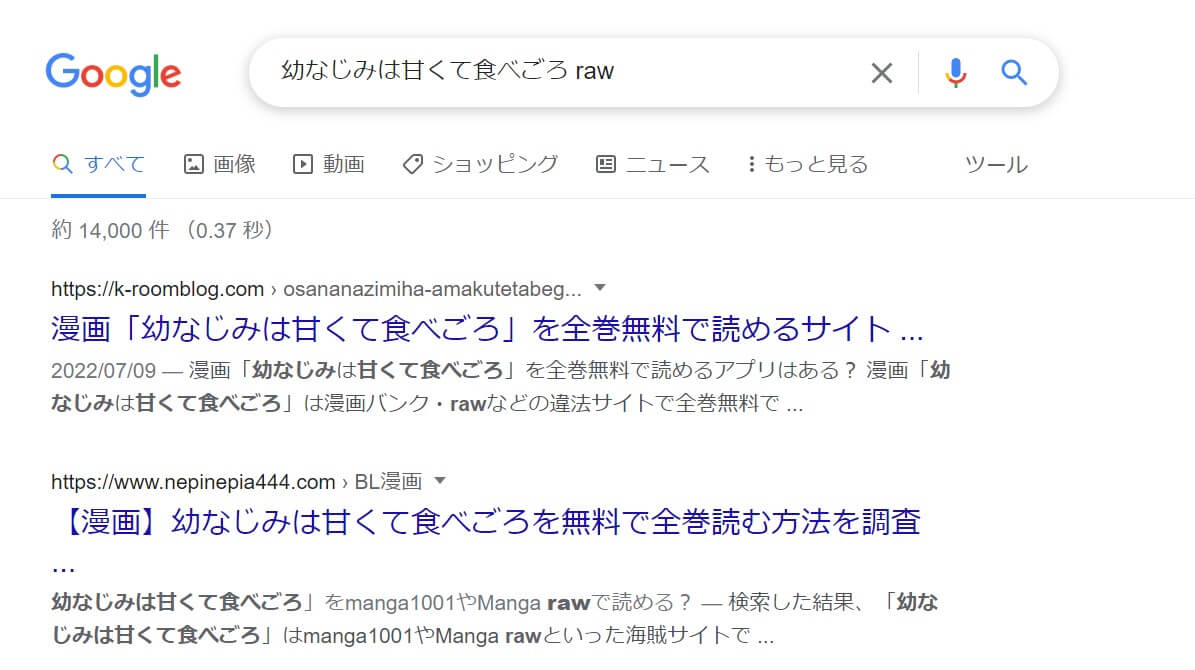Switch to the 動画 tab
Image resolution: width=1195 pixels, height=670 pixels.
(329, 164)
